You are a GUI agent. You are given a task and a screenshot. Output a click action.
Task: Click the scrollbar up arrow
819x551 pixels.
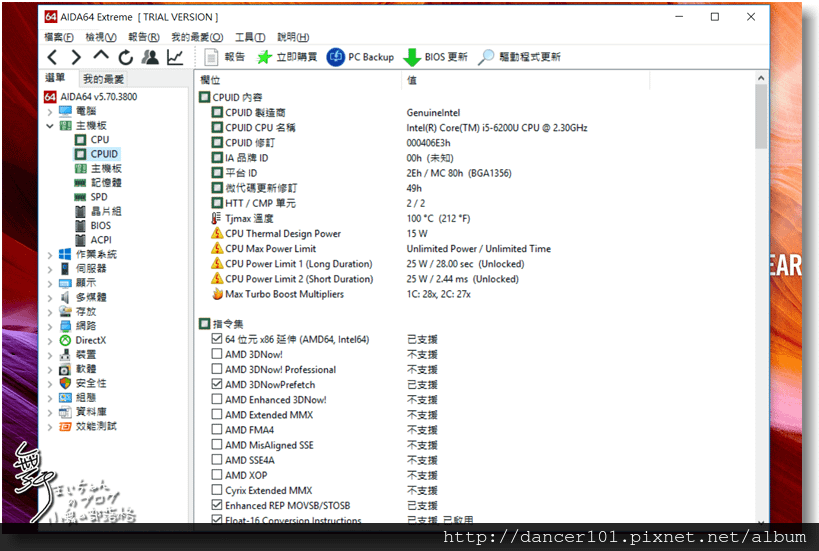761,78
